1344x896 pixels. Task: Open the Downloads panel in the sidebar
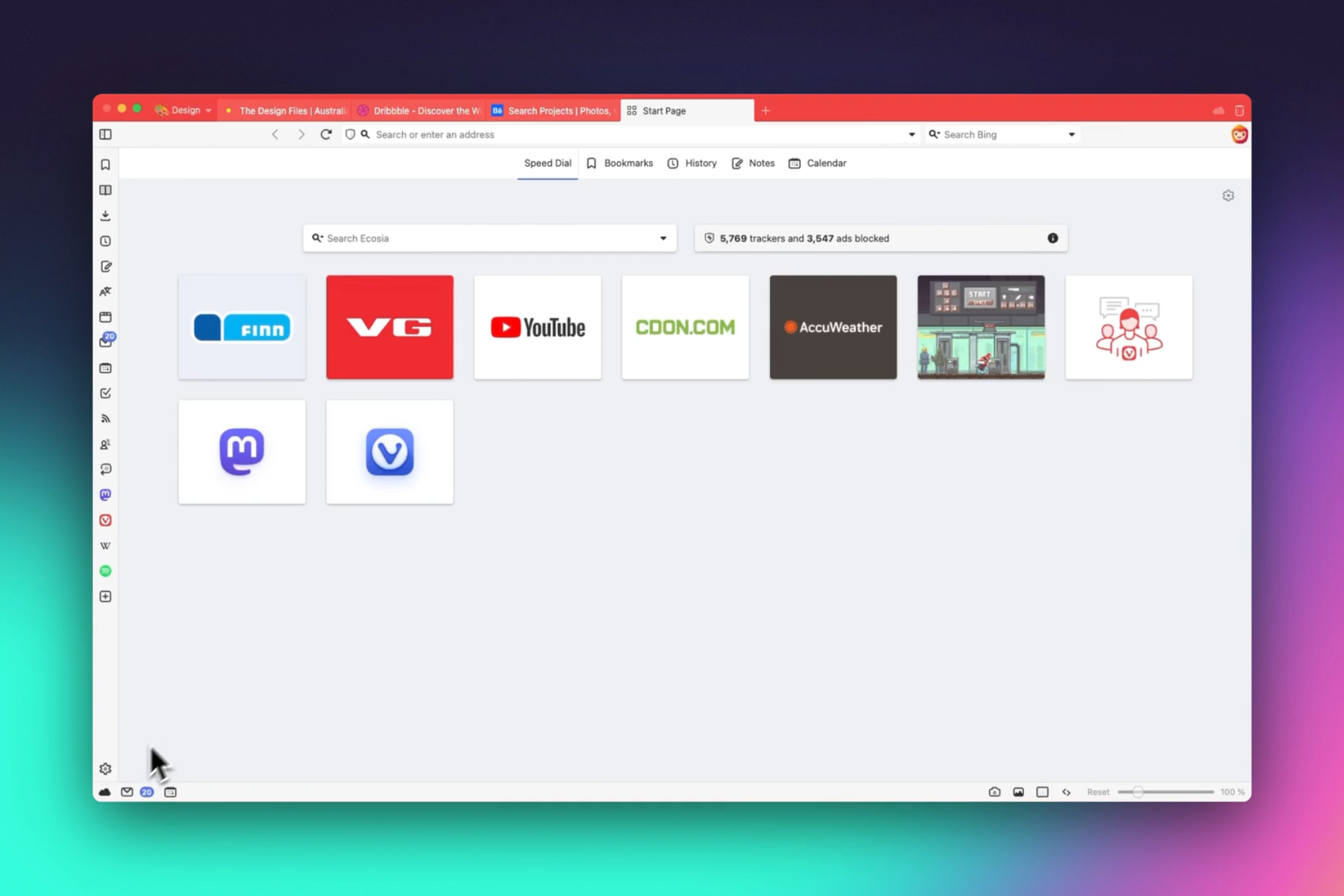[106, 216]
